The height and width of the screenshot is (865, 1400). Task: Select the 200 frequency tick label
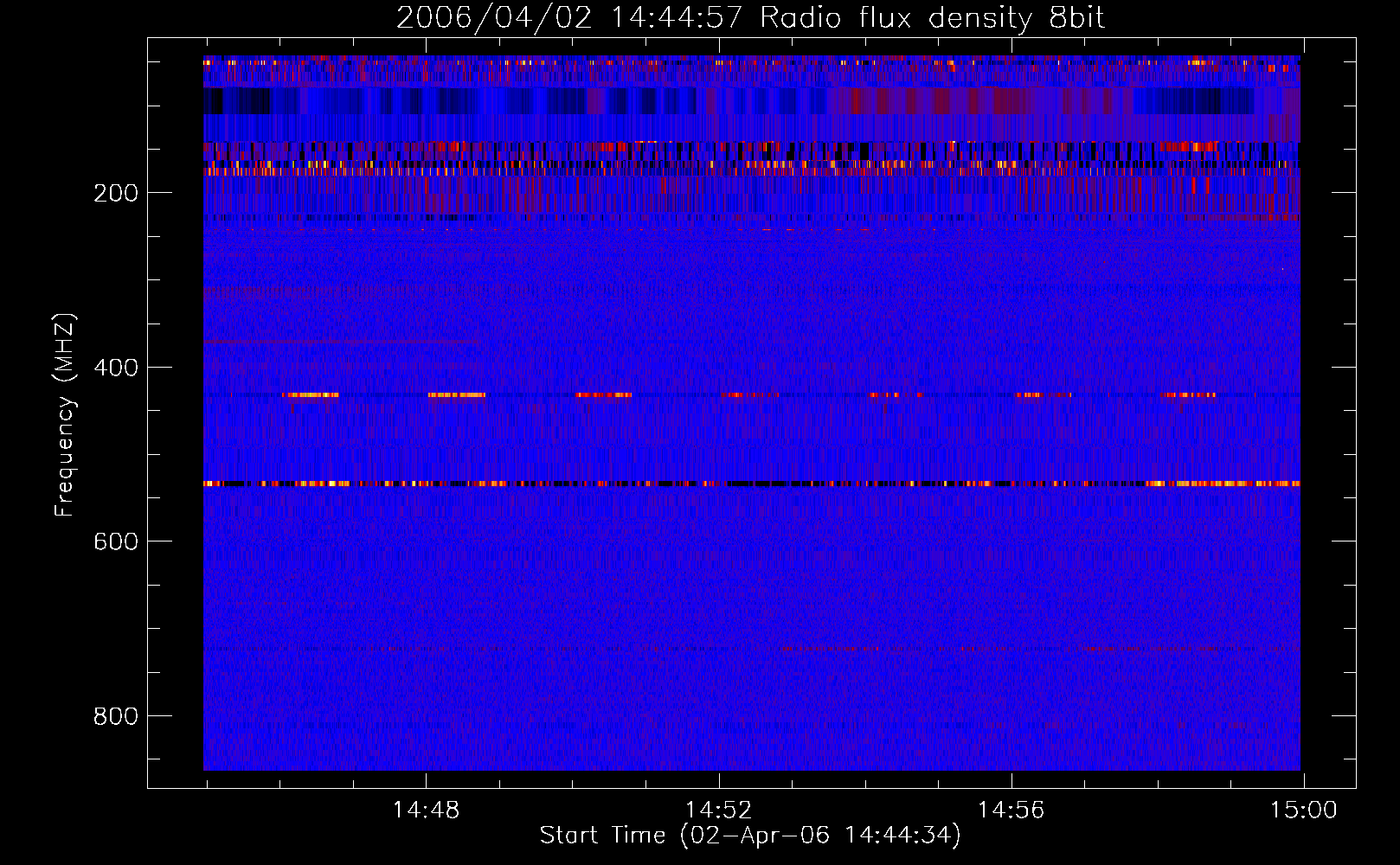point(116,193)
